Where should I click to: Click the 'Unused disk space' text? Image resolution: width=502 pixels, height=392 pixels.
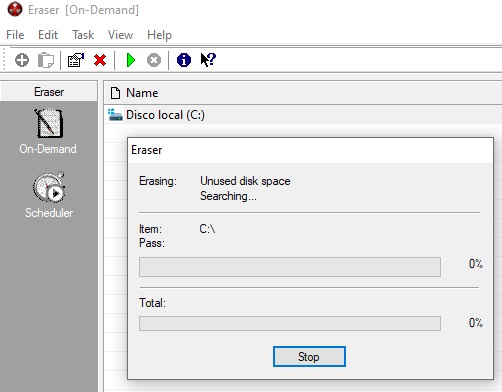click(x=245, y=181)
